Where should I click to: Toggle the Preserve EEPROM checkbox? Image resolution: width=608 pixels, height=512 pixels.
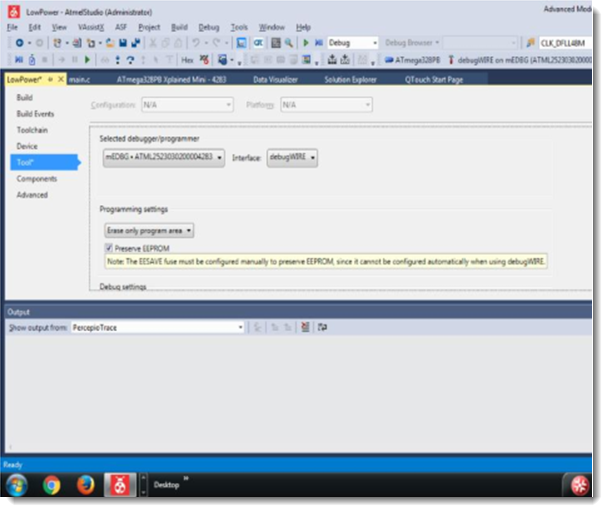110,247
